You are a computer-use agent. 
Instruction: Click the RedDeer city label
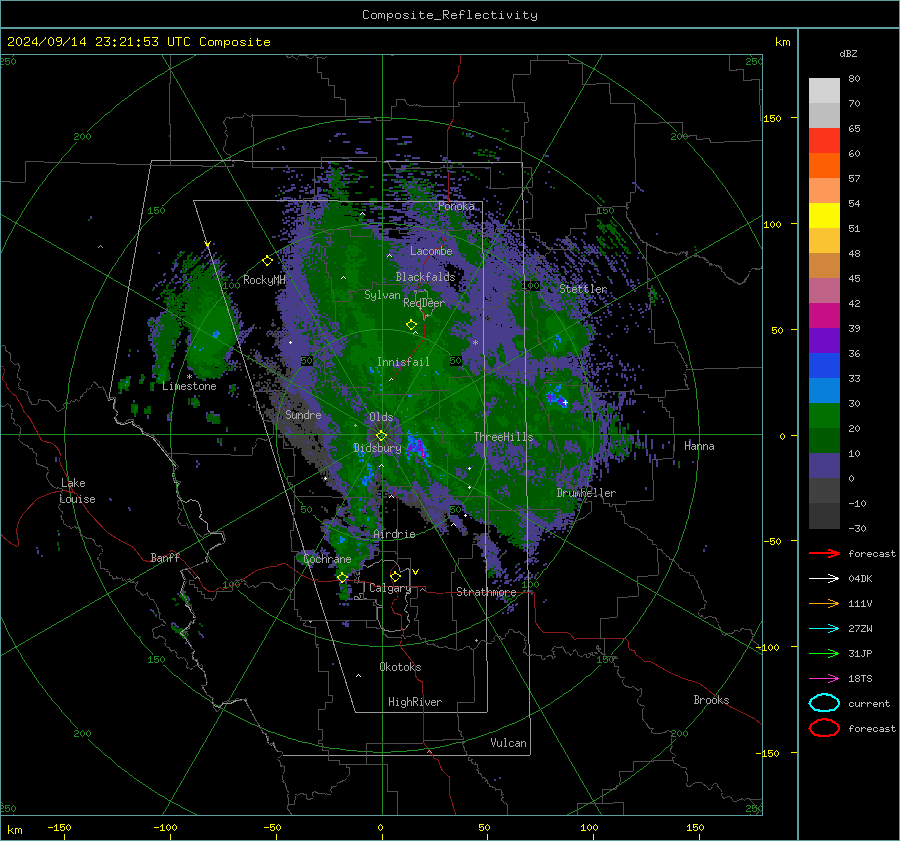(424, 303)
